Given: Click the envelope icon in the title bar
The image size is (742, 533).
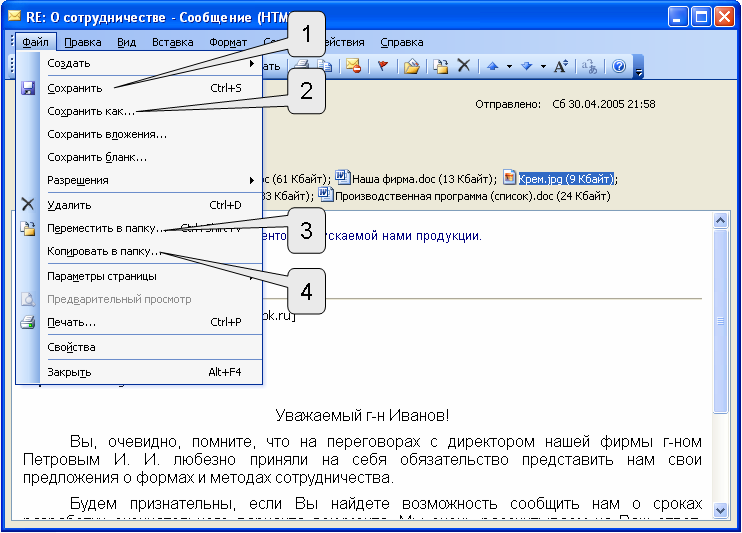Looking at the screenshot, I should point(14,17).
